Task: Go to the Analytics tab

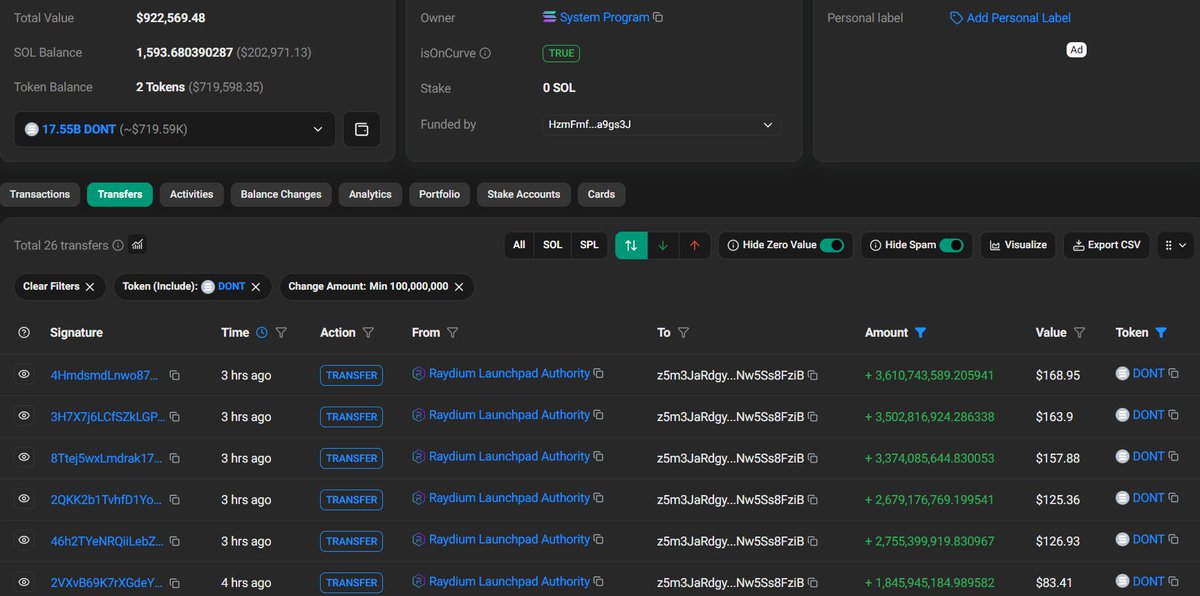Action: click(x=370, y=194)
